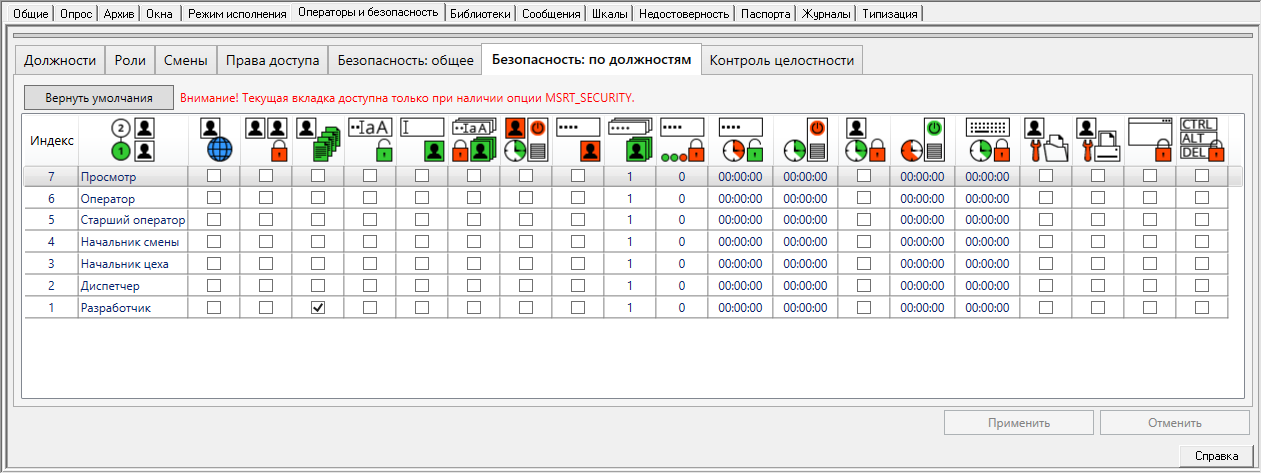The image size is (1262, 474).
Task: Click the input field with green user icon
Action: [422, 140]
